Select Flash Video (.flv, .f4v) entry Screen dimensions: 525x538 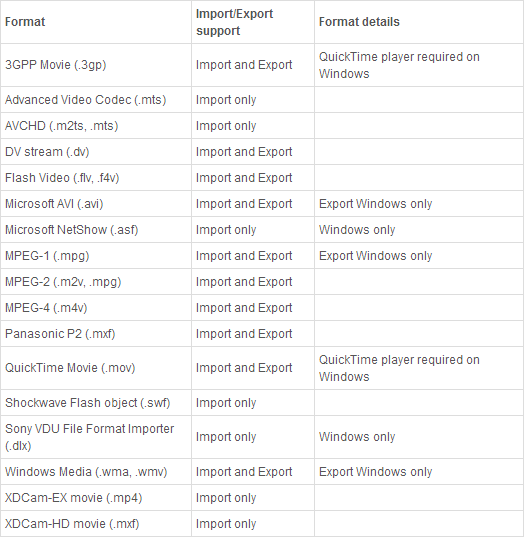(96, 178)
